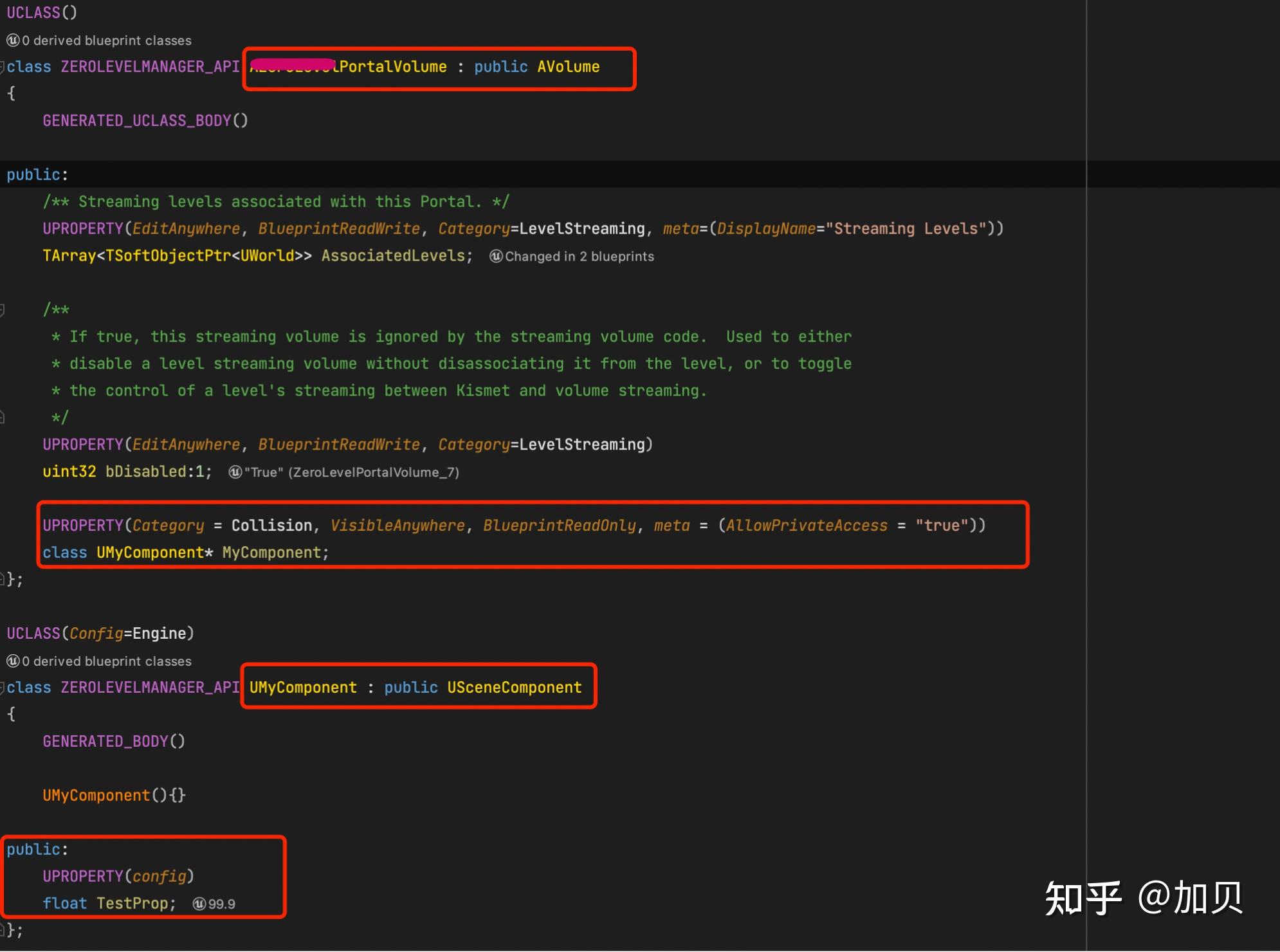Open 'Changed in 2 blueprints' code hint
1280x952 pixels.
tap(579, 256)
